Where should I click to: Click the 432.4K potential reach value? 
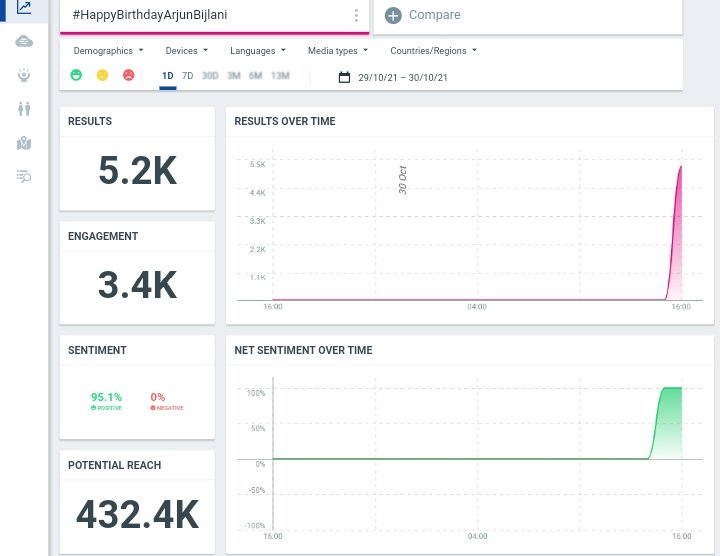point(137,514)
